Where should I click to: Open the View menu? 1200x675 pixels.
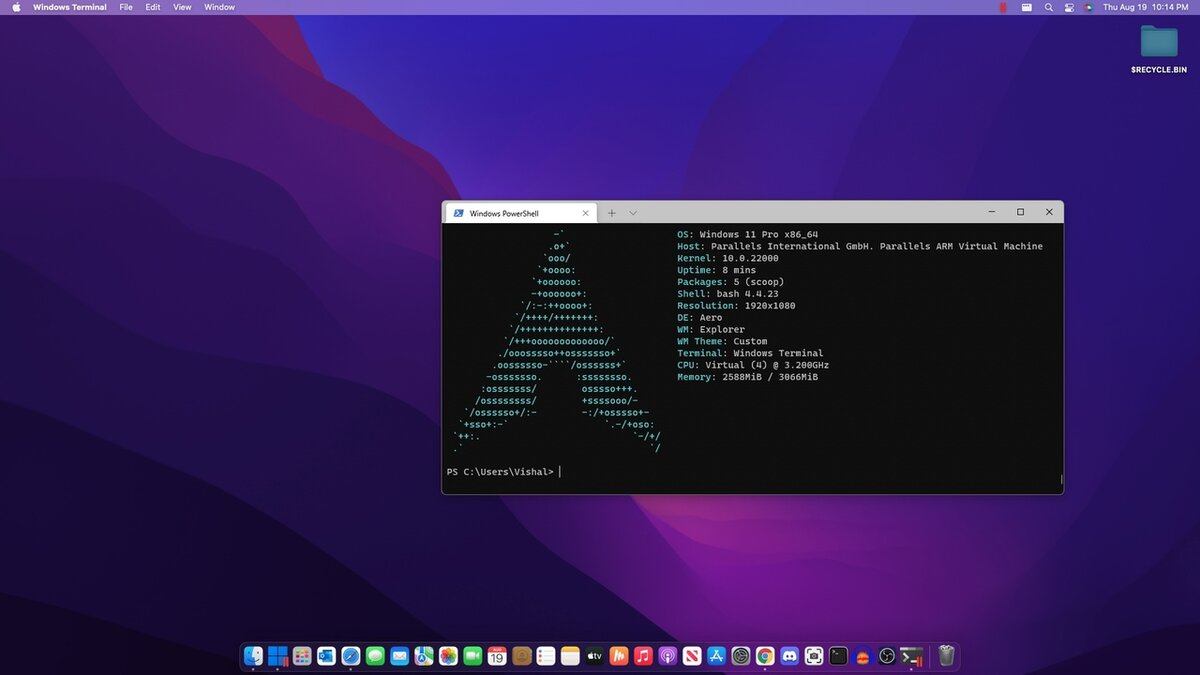[x=182, y=7]
